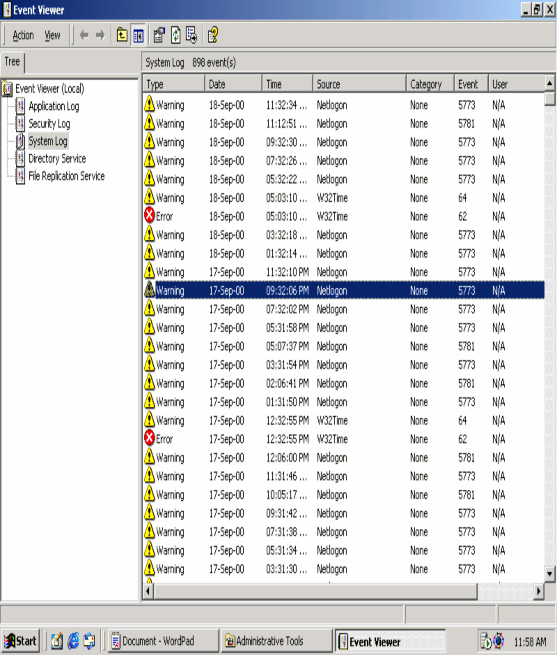Viewport: 557px width, 655px height.
Task: Click the horizontal scrollbar thumb
Action: coord(315,592)
